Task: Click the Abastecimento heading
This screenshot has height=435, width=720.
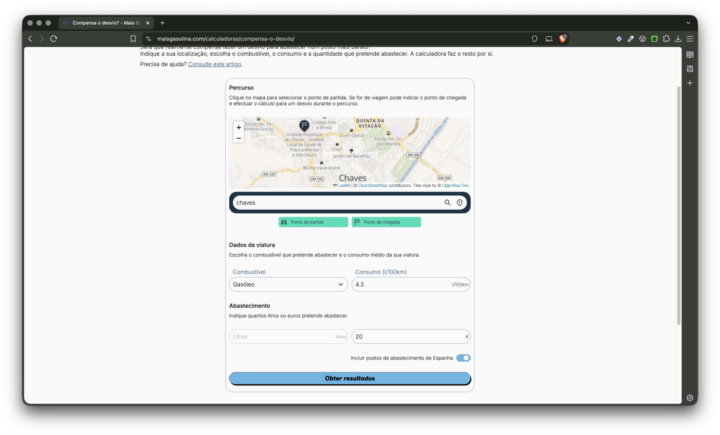Action: tap(249, 305)
